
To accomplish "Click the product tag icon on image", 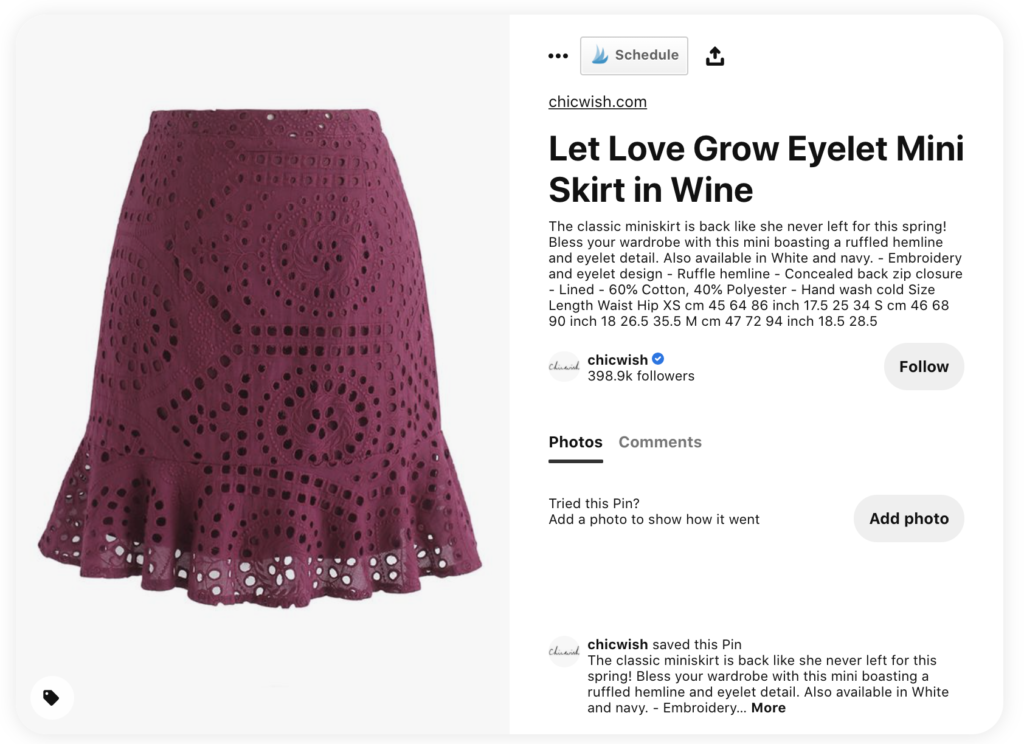I will click(x=52, y=697).
